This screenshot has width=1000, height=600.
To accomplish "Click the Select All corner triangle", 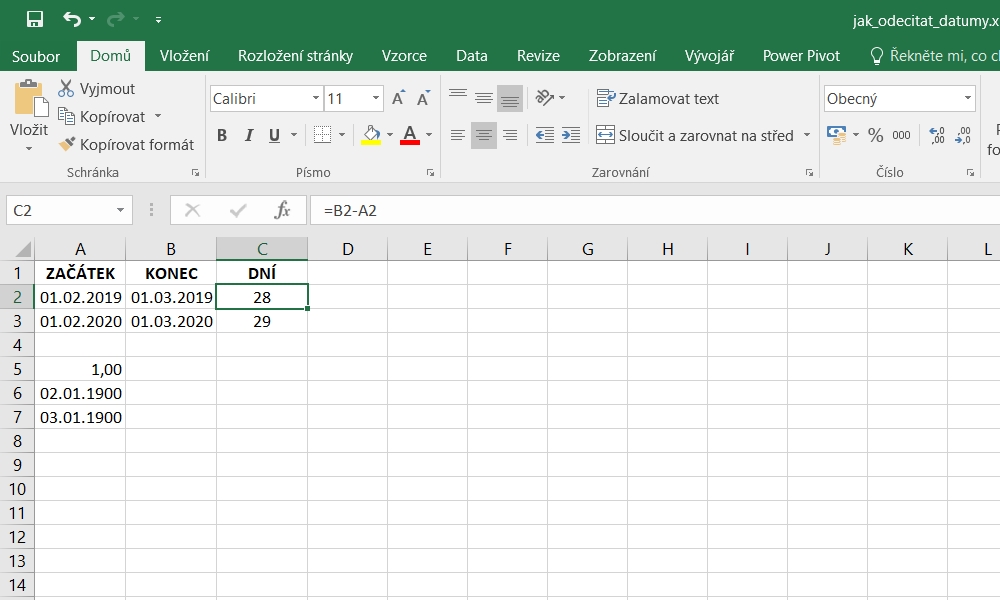I will tap(22, 249).
